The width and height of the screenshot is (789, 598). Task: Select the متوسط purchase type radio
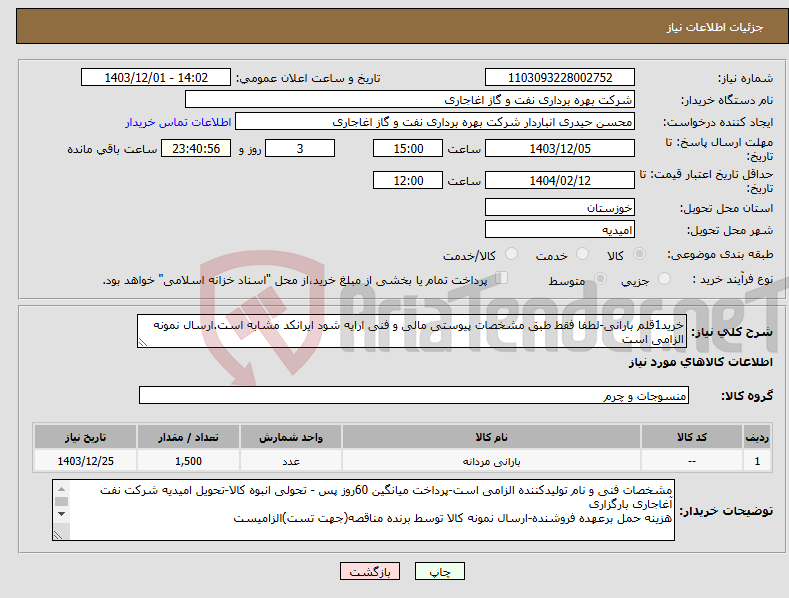pos(600,278)
